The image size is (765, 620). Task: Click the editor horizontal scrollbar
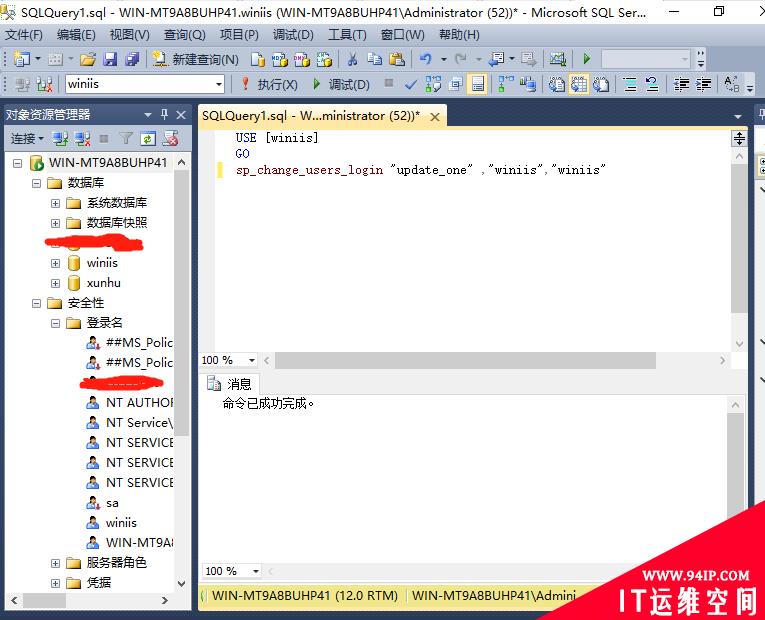[465, 361]
